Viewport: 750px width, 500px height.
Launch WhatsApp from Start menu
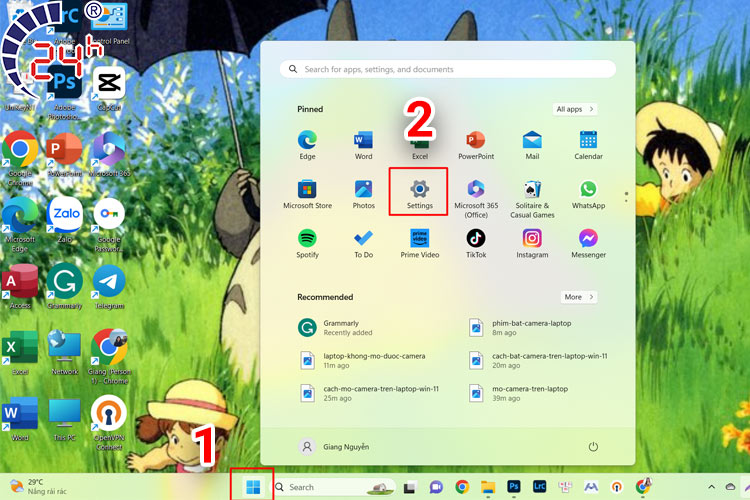click(588, 194)
